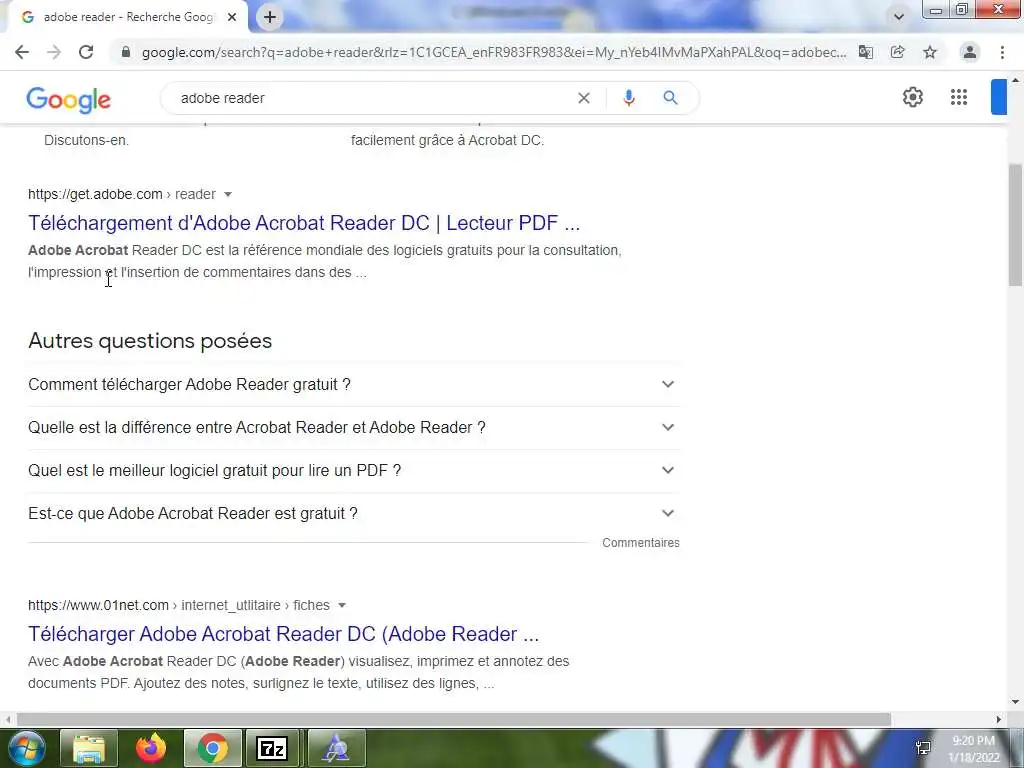Viewport: 1024px width, 768px height.
Task: Open the Windows Start menu
Action: 26,748
